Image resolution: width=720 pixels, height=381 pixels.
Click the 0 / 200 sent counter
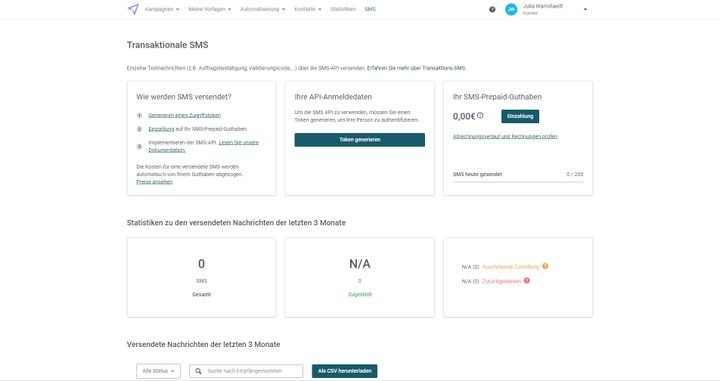(x=574, y=174)
